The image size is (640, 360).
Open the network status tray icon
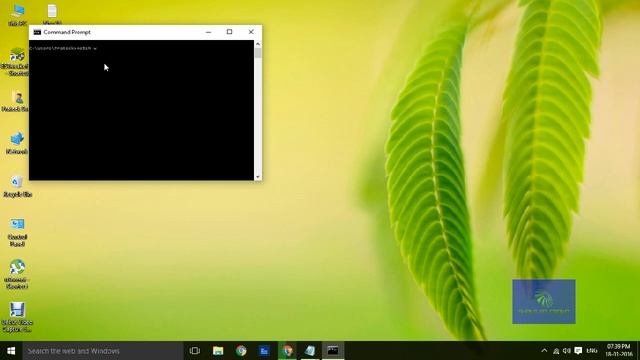[556, 351]
